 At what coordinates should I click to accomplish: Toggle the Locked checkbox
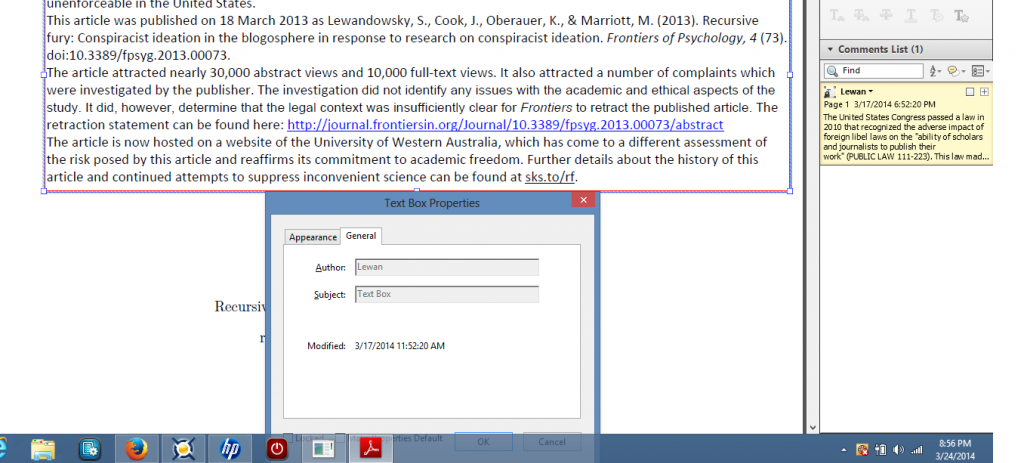click(288, 438)
